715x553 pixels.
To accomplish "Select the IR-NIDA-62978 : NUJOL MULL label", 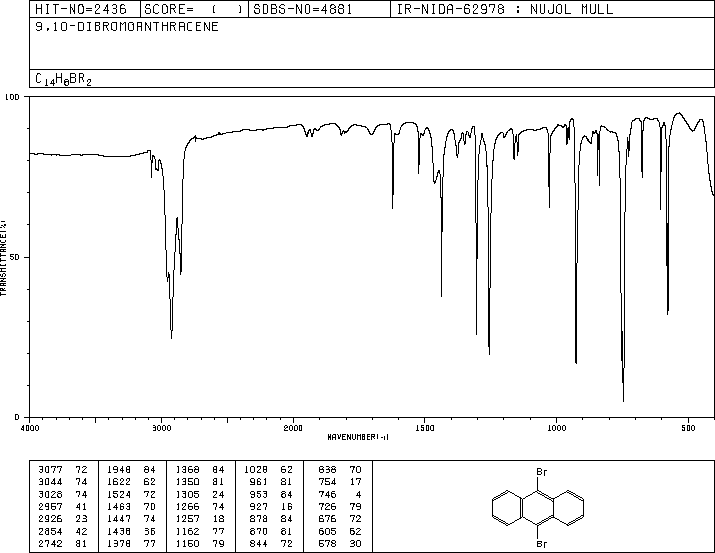I will click(x=505, y=9).
